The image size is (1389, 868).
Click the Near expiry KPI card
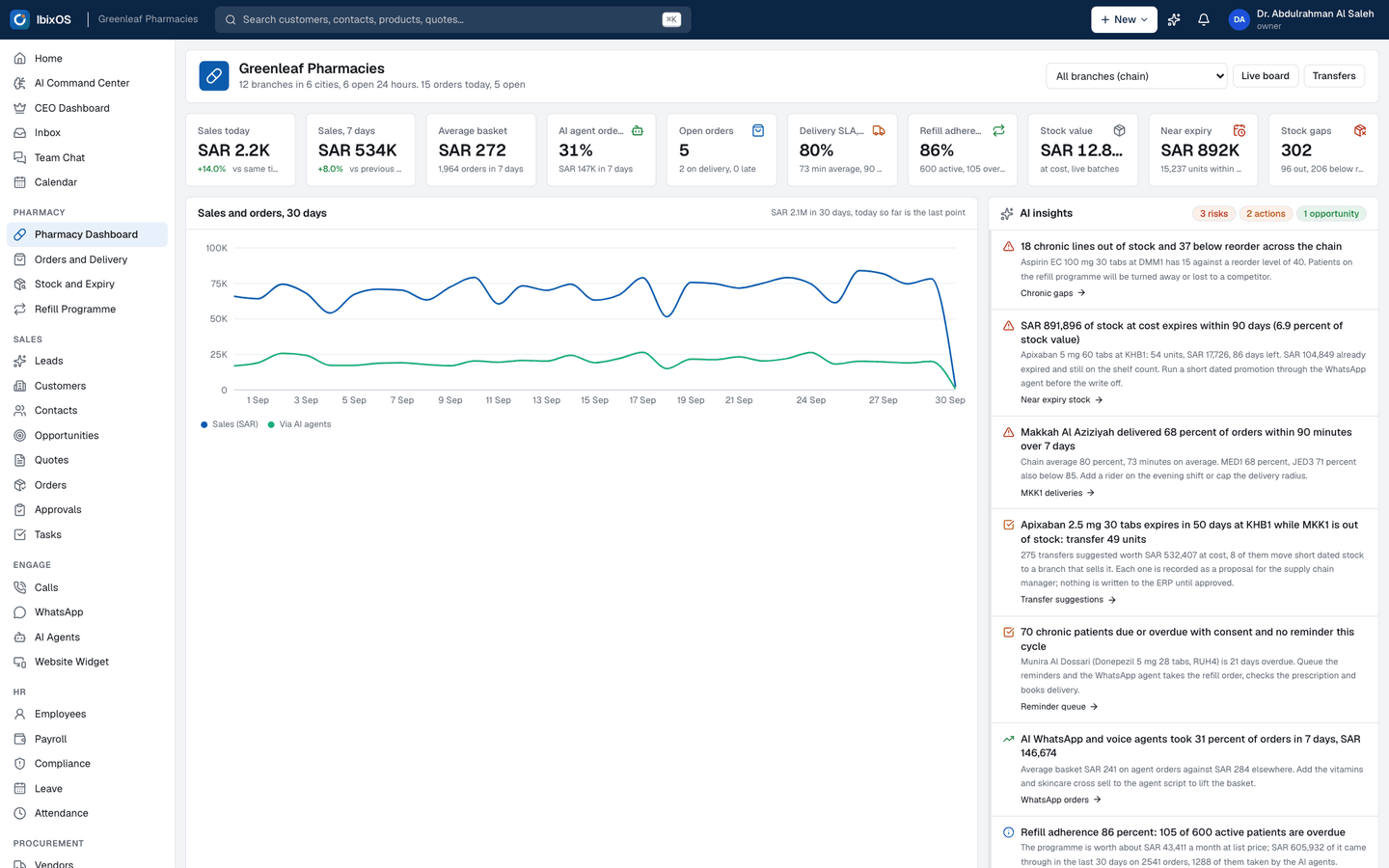tap(1203, 149)
